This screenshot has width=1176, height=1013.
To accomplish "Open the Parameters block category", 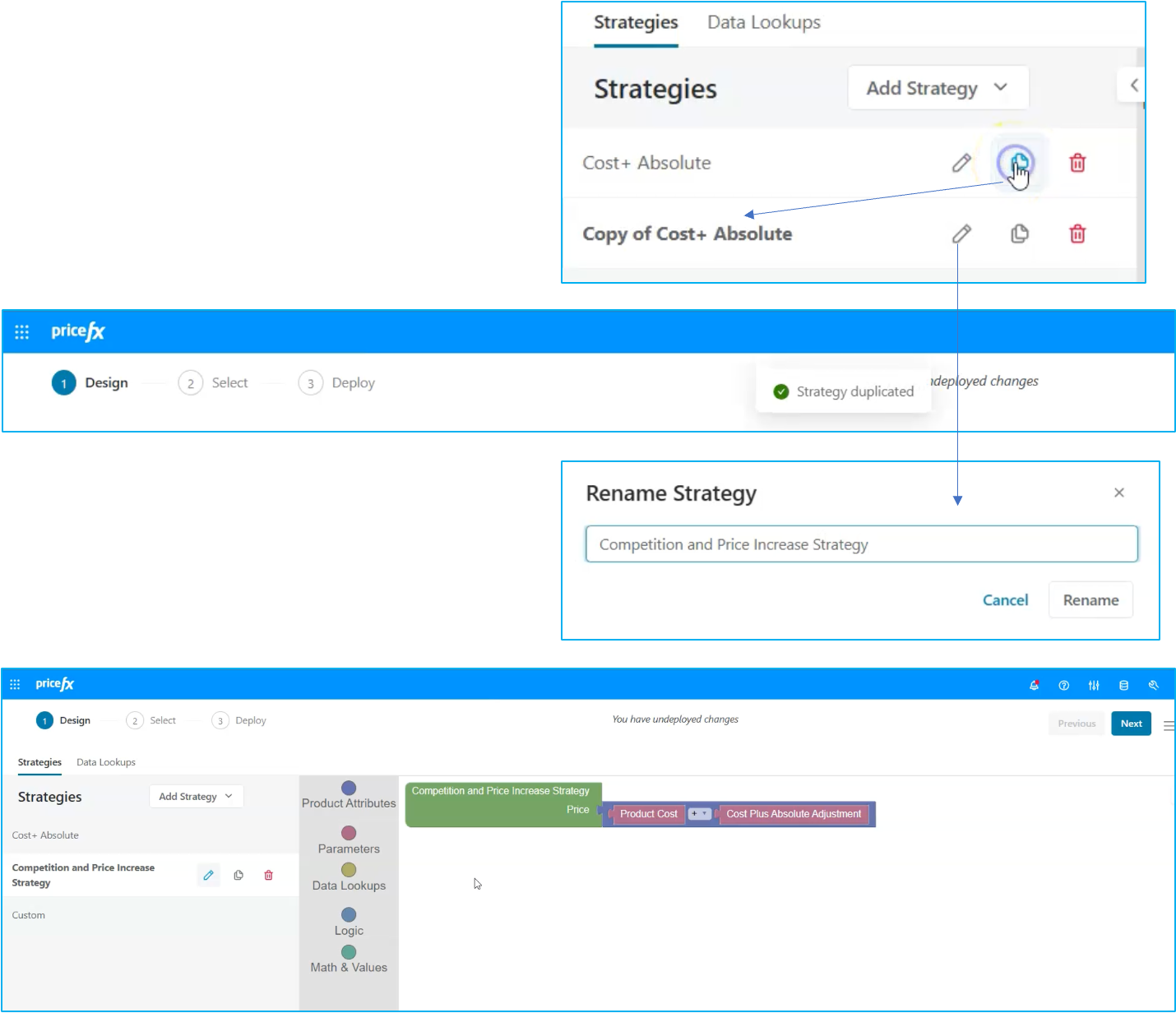I will pyautogui.click(x=349, y=840).
